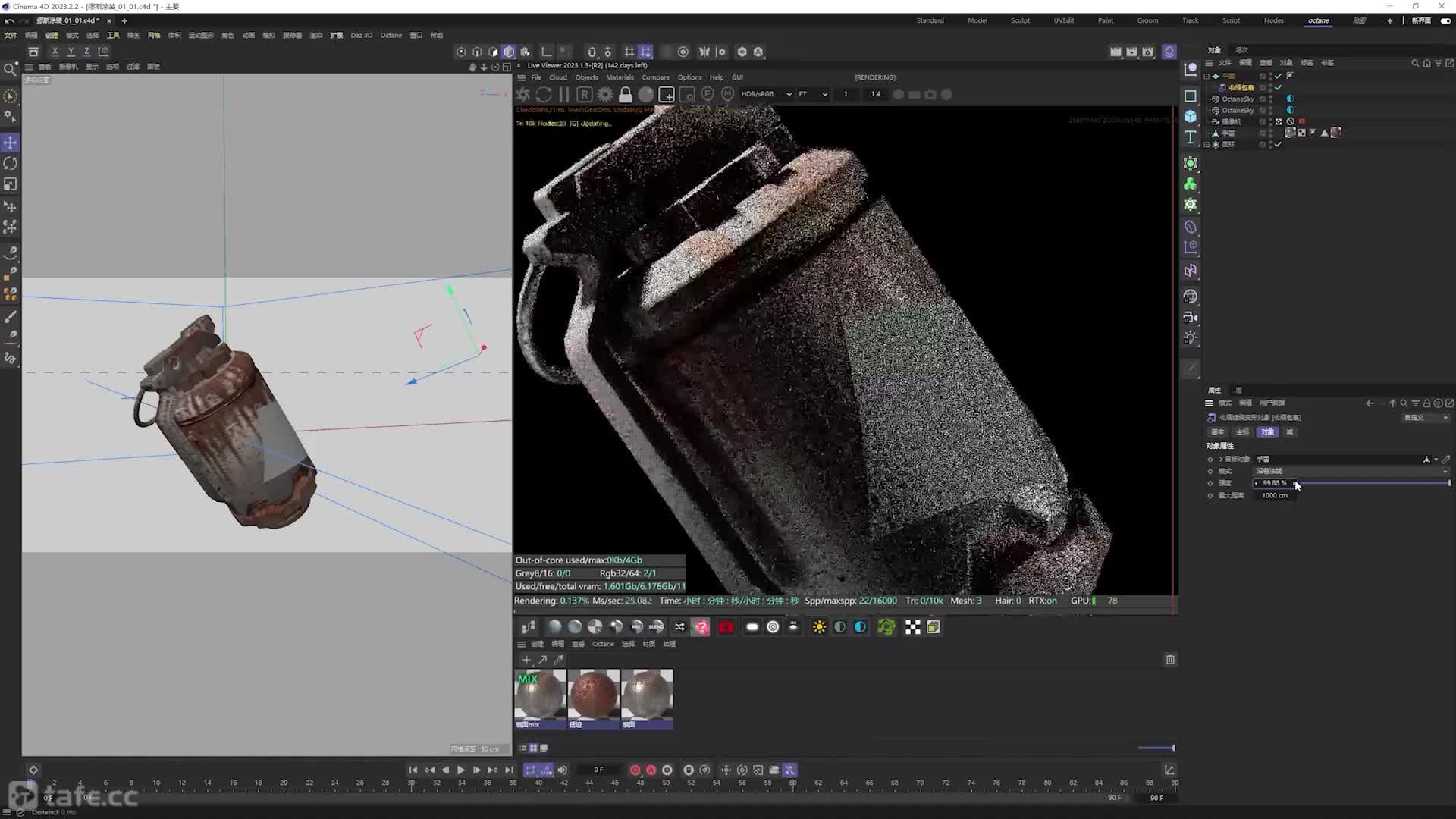
Task: Open the light object icon in side palette
Action: (x=1191, y=337)
